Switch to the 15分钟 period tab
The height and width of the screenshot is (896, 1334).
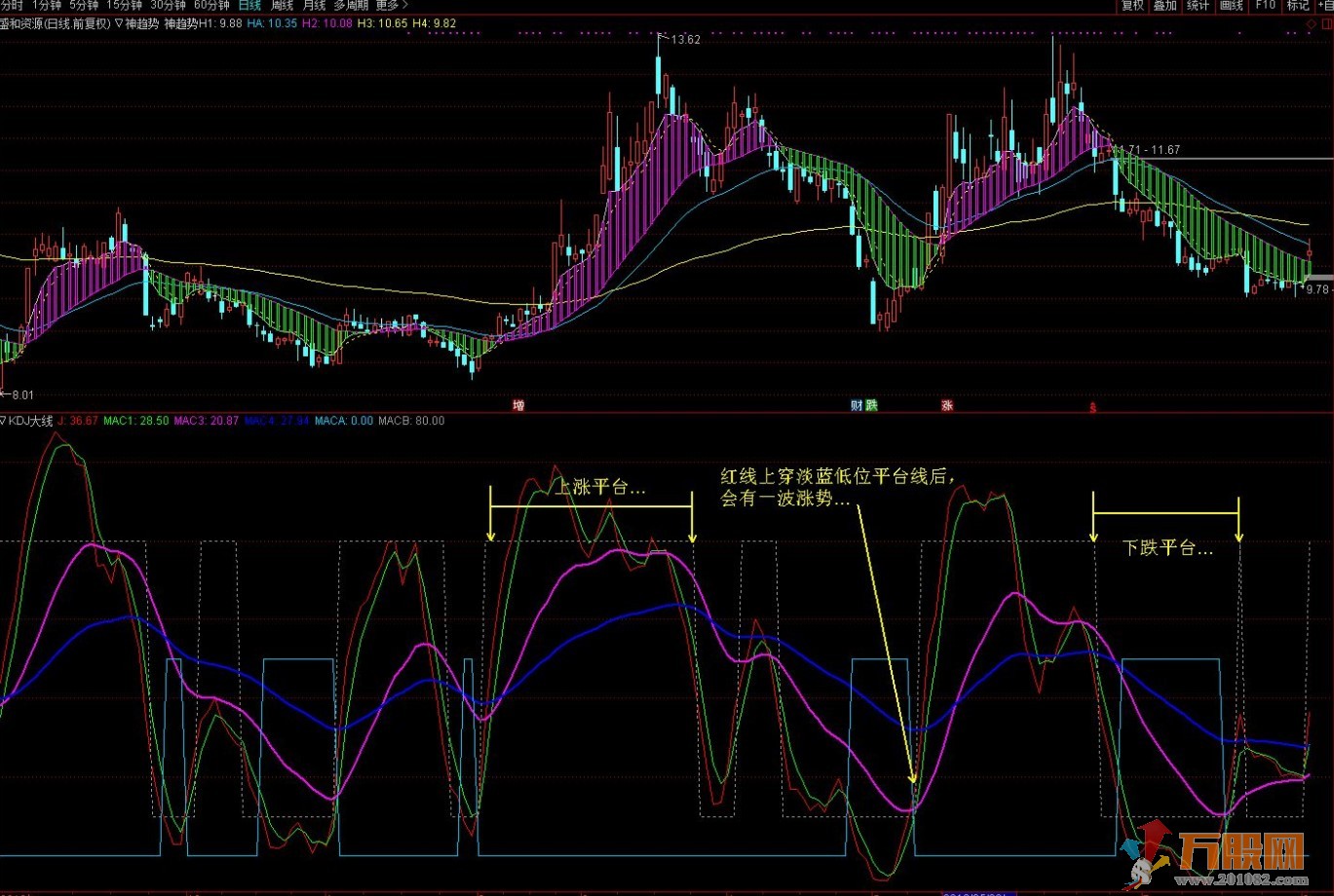point(125,5)
